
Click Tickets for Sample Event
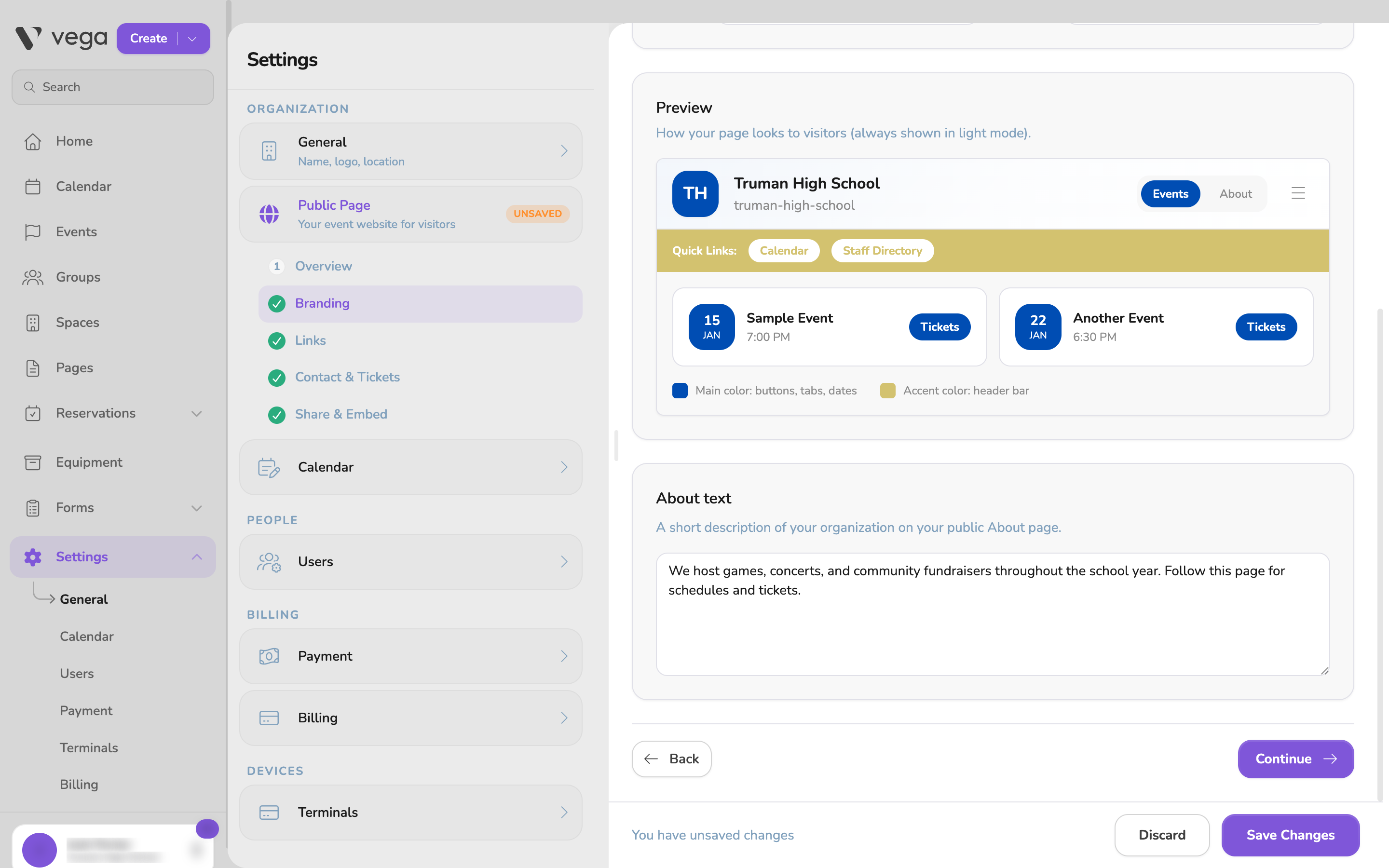[940, 327]
